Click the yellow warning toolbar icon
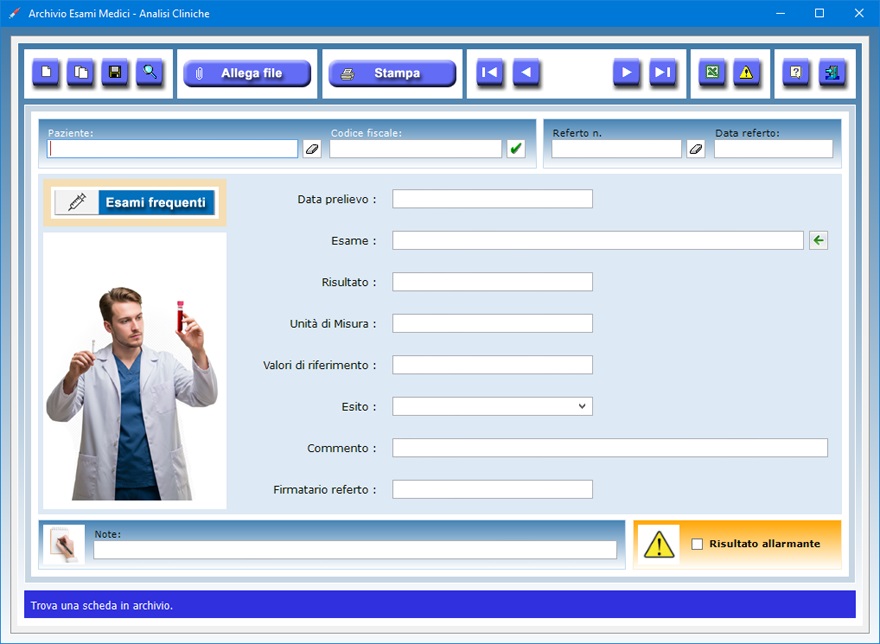Viewport: 880px width, 644px height. pyautogui.click(x=746, y=73)
